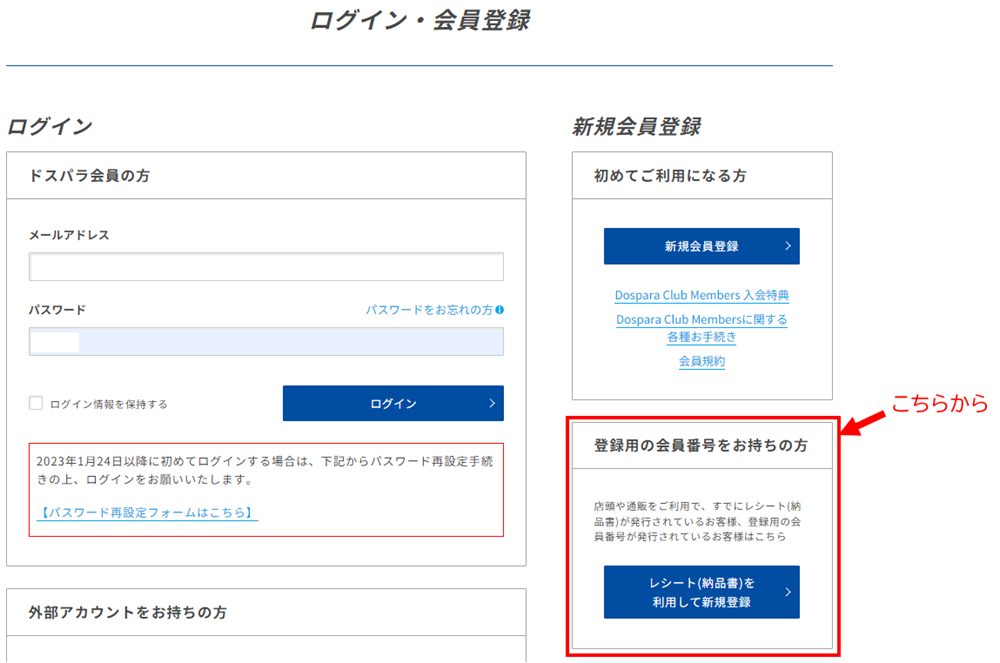Open the パスワード再設定フォームはこちら link
The height and width of the screenshot is (663, 1000).
point(147,513)
